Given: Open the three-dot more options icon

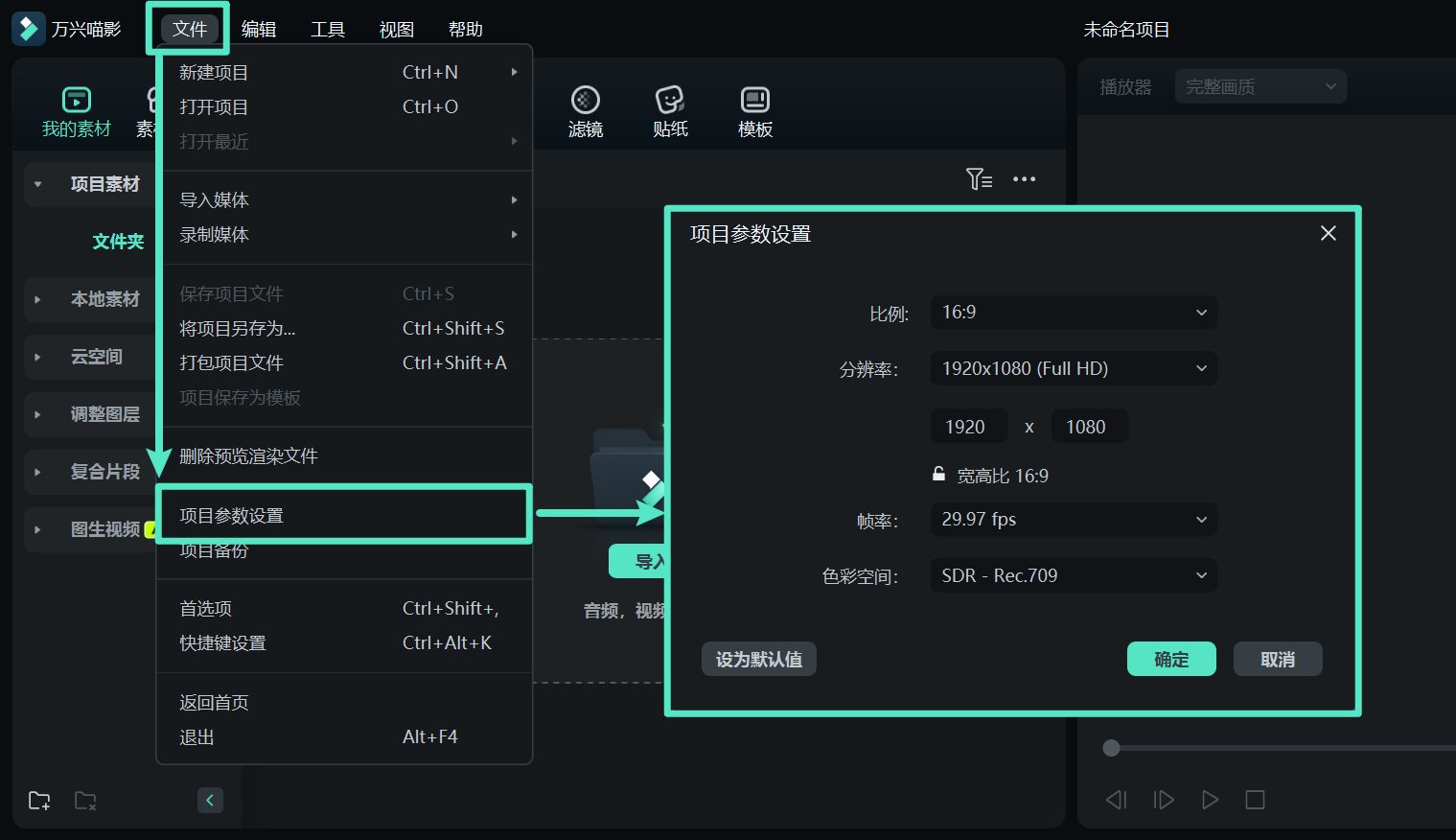Looking at the screenshot, I should 1024,179.
